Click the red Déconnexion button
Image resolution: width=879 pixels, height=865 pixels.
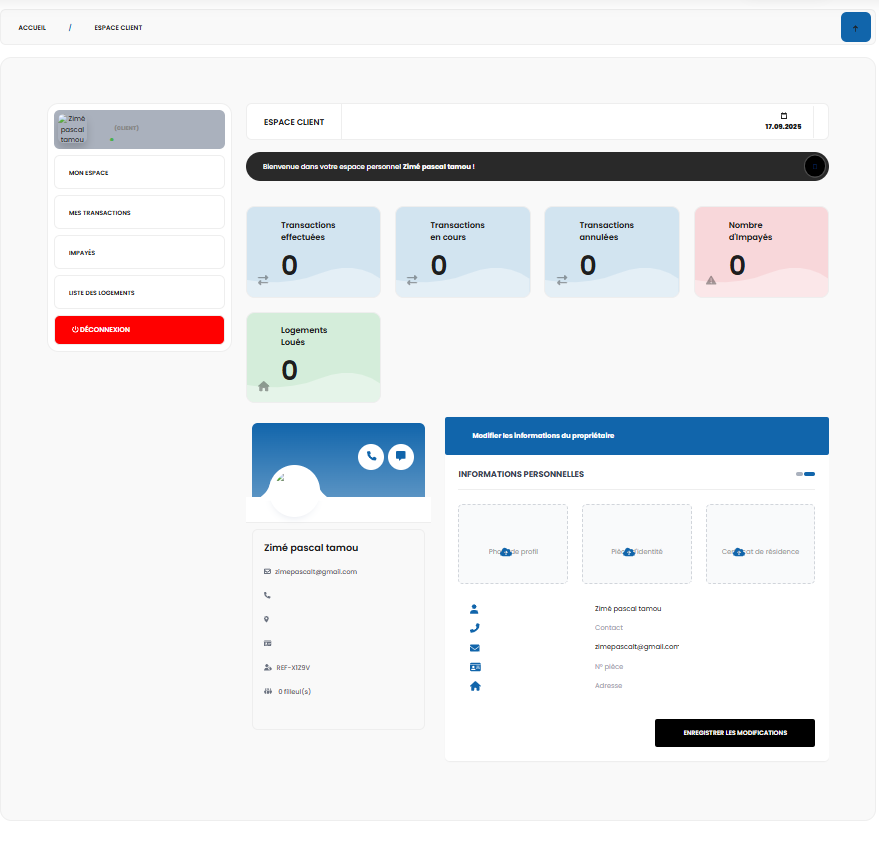139,330
